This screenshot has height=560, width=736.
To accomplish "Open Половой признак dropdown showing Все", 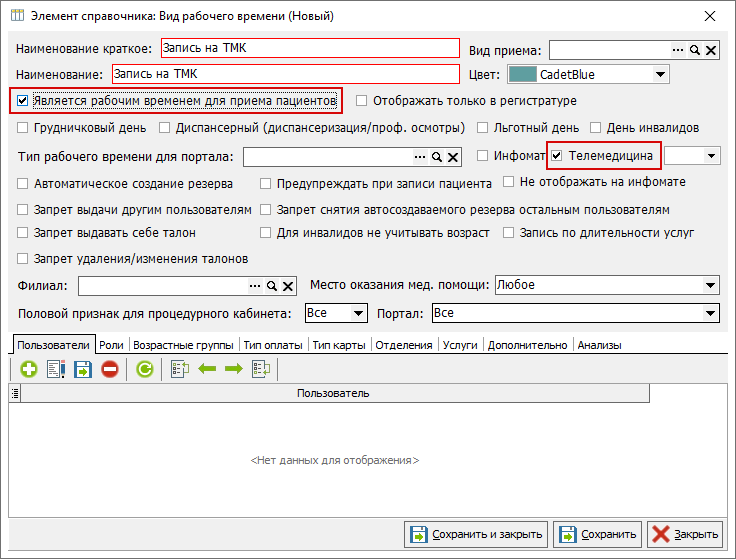I will click(359, 314).
